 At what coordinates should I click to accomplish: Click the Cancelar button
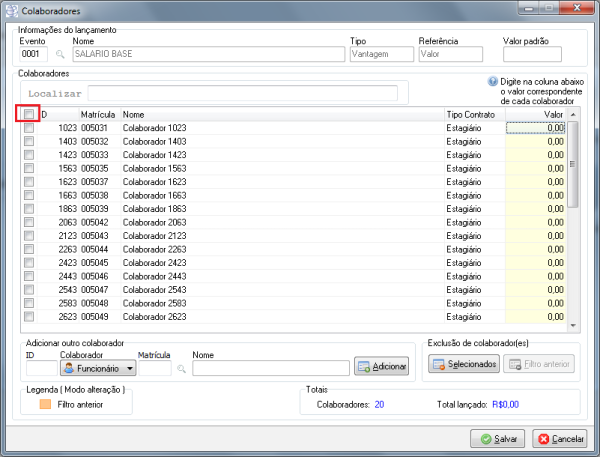[x=559, y=439]
